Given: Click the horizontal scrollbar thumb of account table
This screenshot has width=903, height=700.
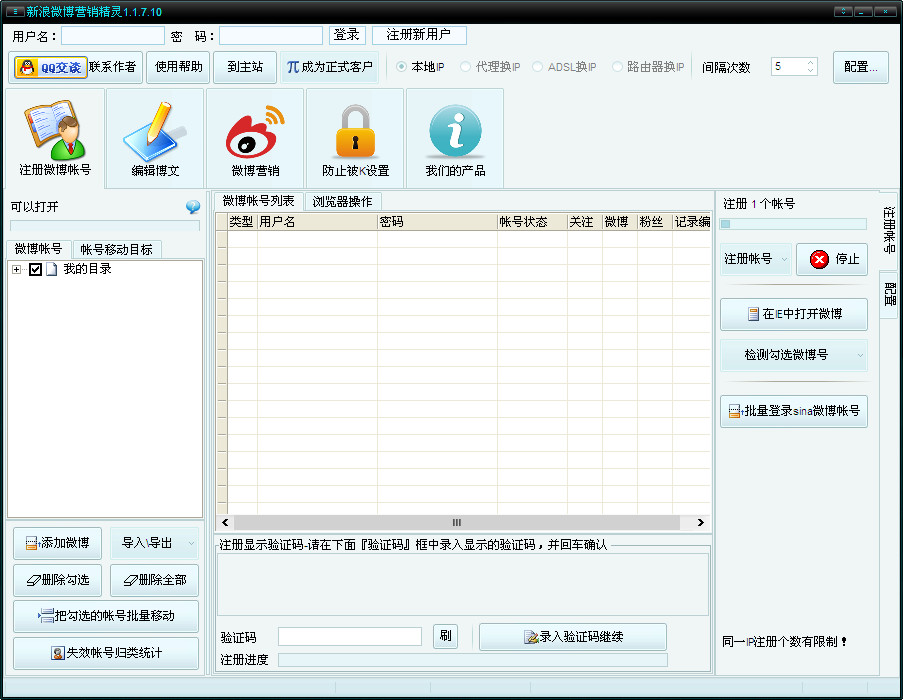Looking at the screenshot, I should coord(457,523).
